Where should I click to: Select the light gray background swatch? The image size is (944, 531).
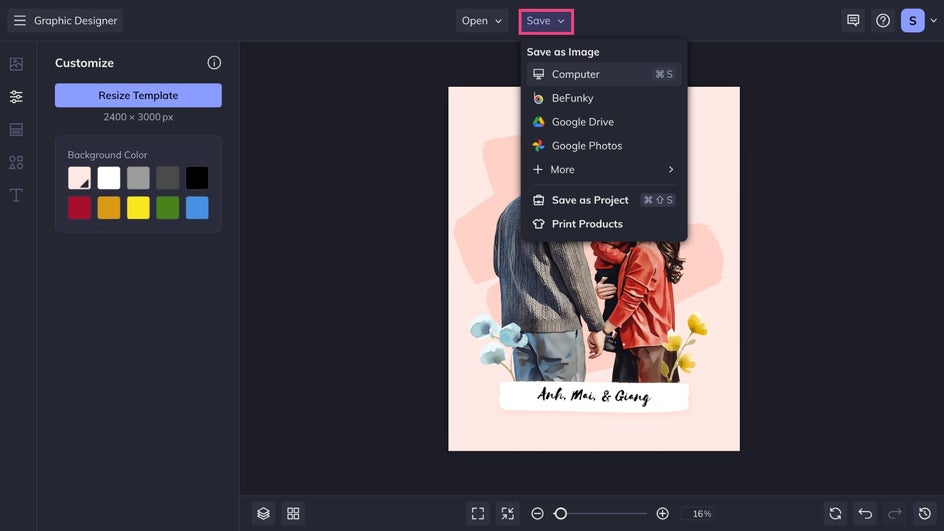point(138,178)
